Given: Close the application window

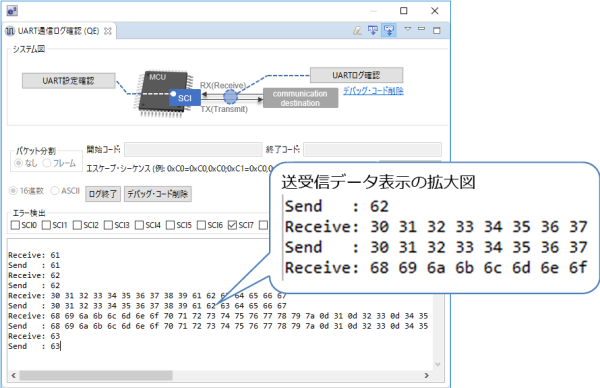Looking at the screenshot, I should 435,11.
